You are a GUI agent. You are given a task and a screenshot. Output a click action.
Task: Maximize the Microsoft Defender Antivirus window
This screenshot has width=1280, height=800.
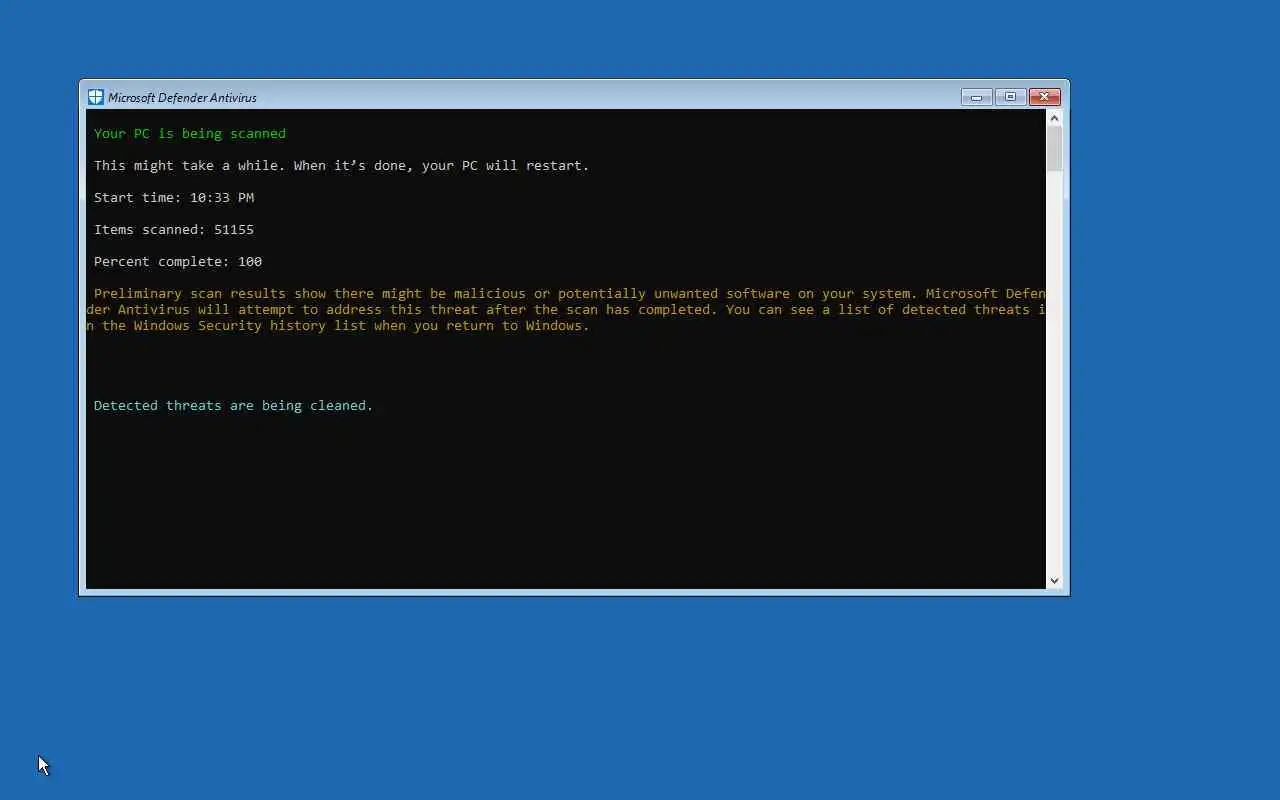coord(1010,97)
